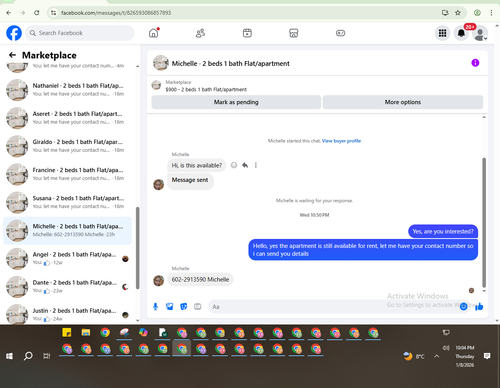Select Michelle's conversation in list
The image size is (500, 388).
tap(67, 230)
